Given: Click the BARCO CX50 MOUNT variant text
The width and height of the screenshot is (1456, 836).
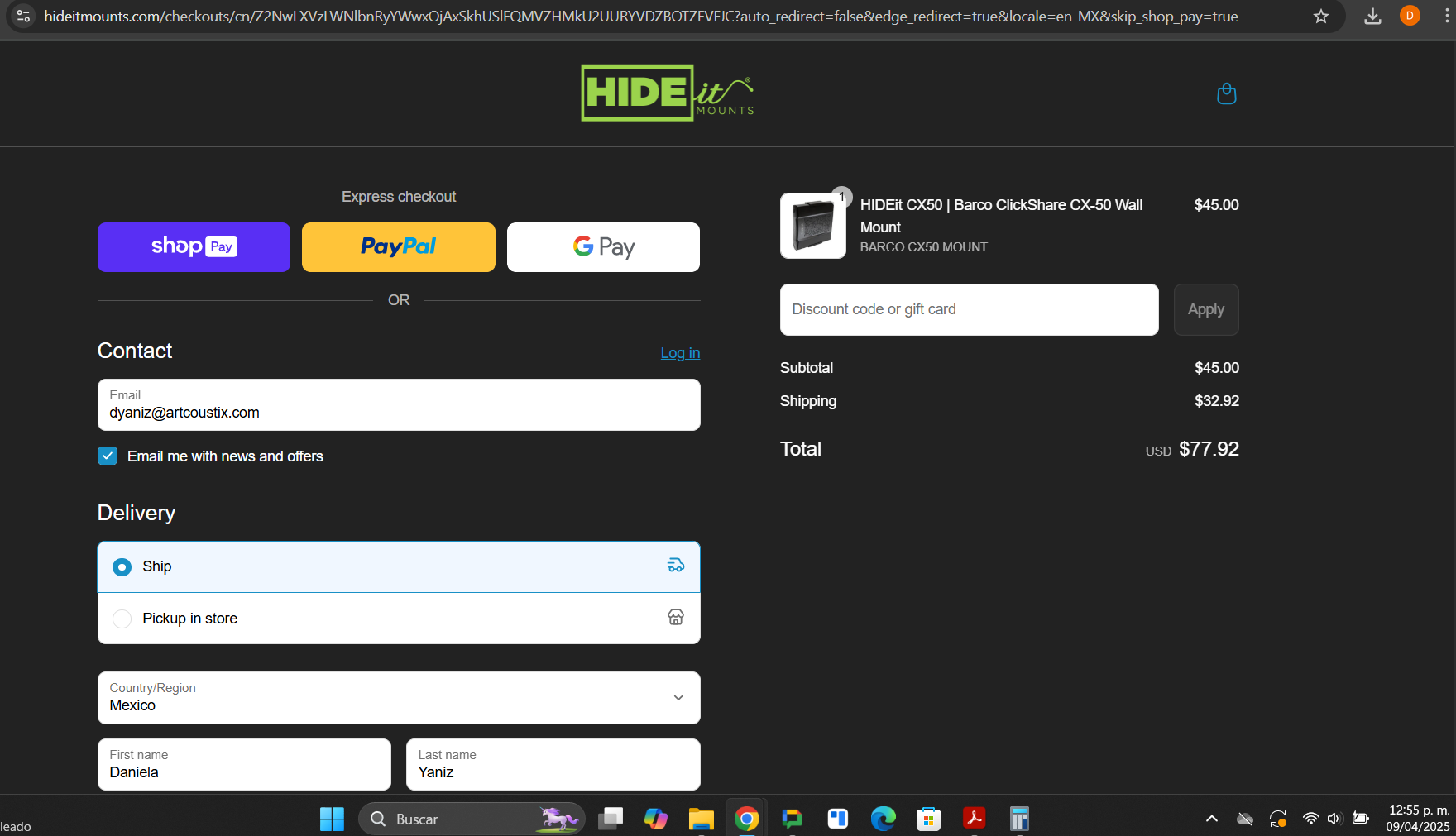Looking at the screenshot, I should tap(923, 247).
